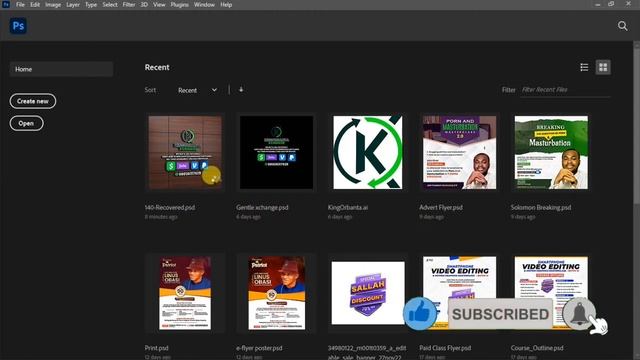640x360 pixels.
Task: Open the Solomon Breaking.psd thumbnail
Action: tap(551, 152)
